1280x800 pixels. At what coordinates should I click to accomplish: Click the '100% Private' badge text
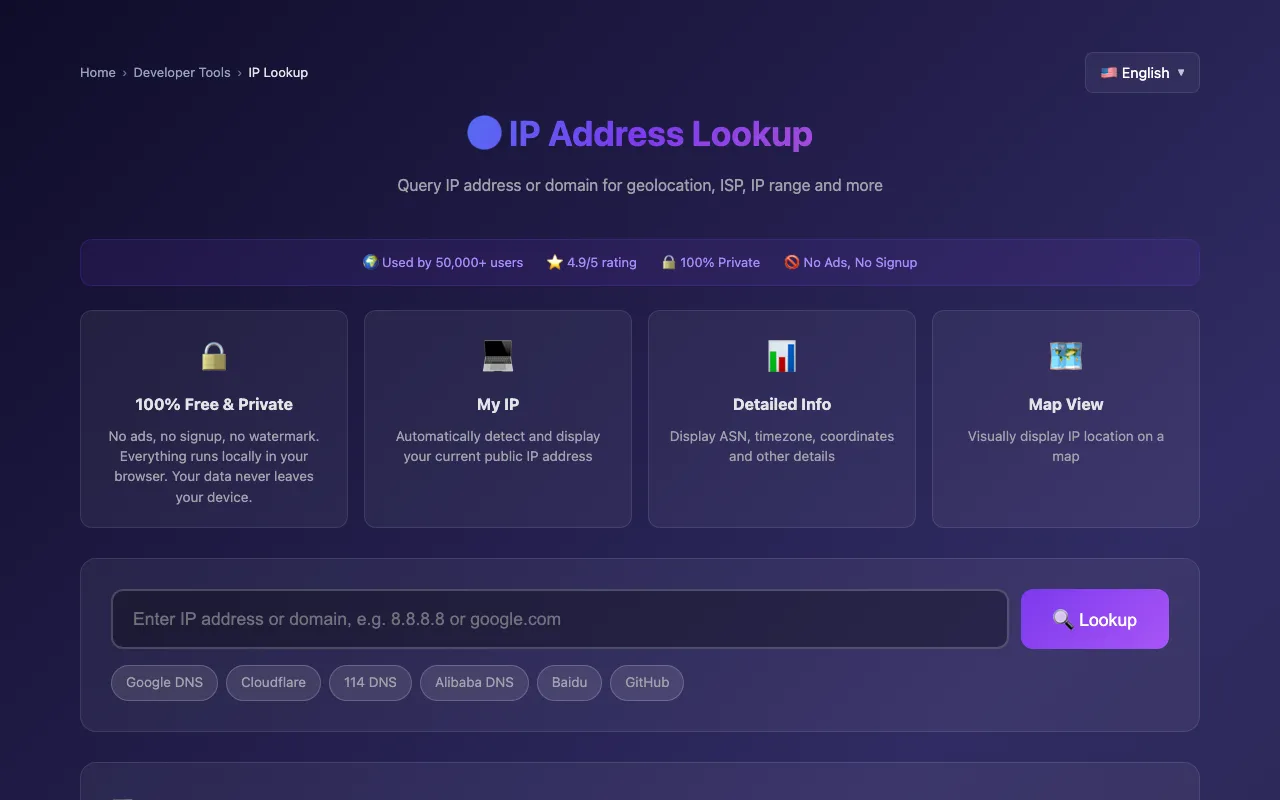coord(720,262)
